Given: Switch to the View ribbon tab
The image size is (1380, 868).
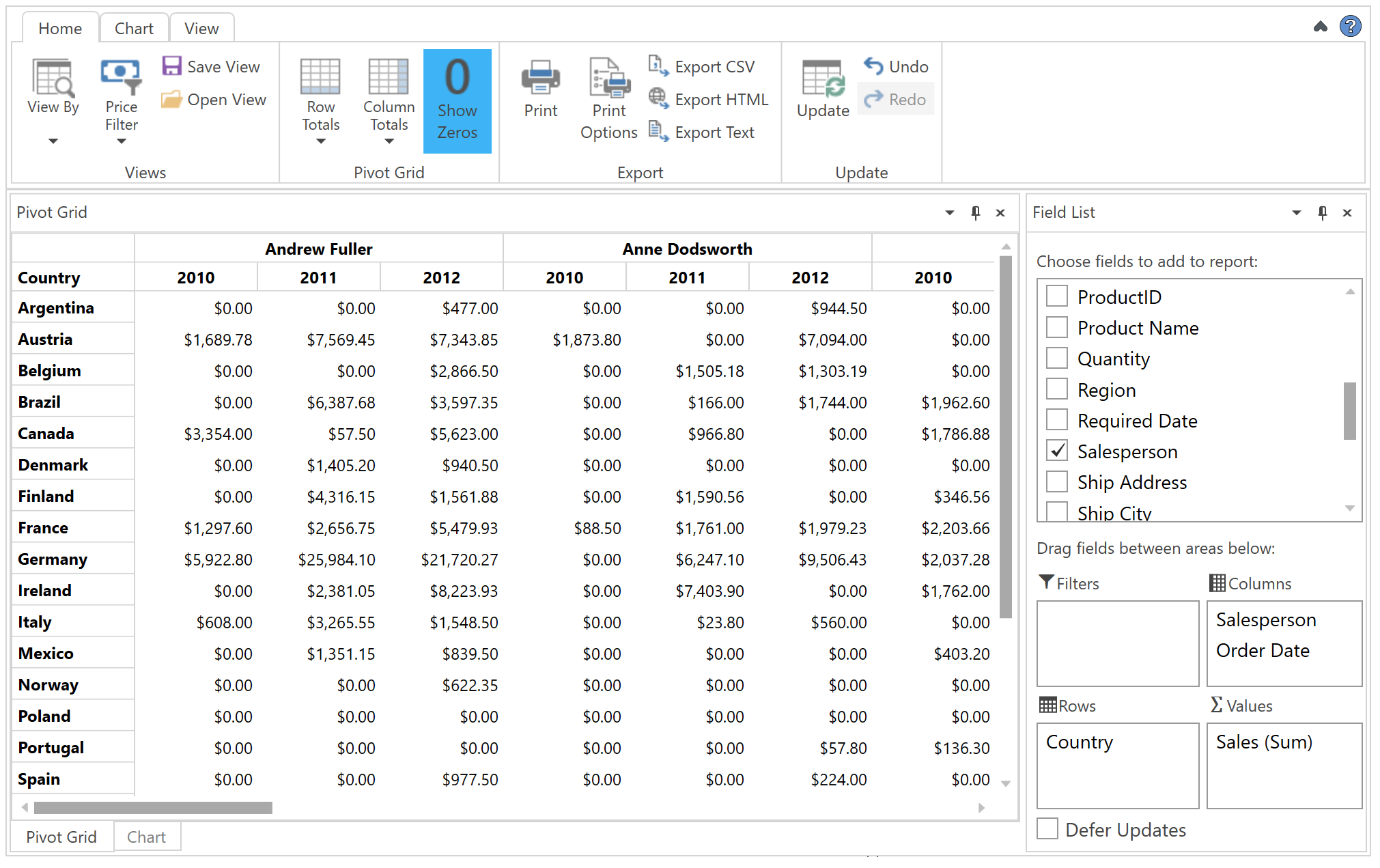Looking at the screenshot, I should pos(201,28).
